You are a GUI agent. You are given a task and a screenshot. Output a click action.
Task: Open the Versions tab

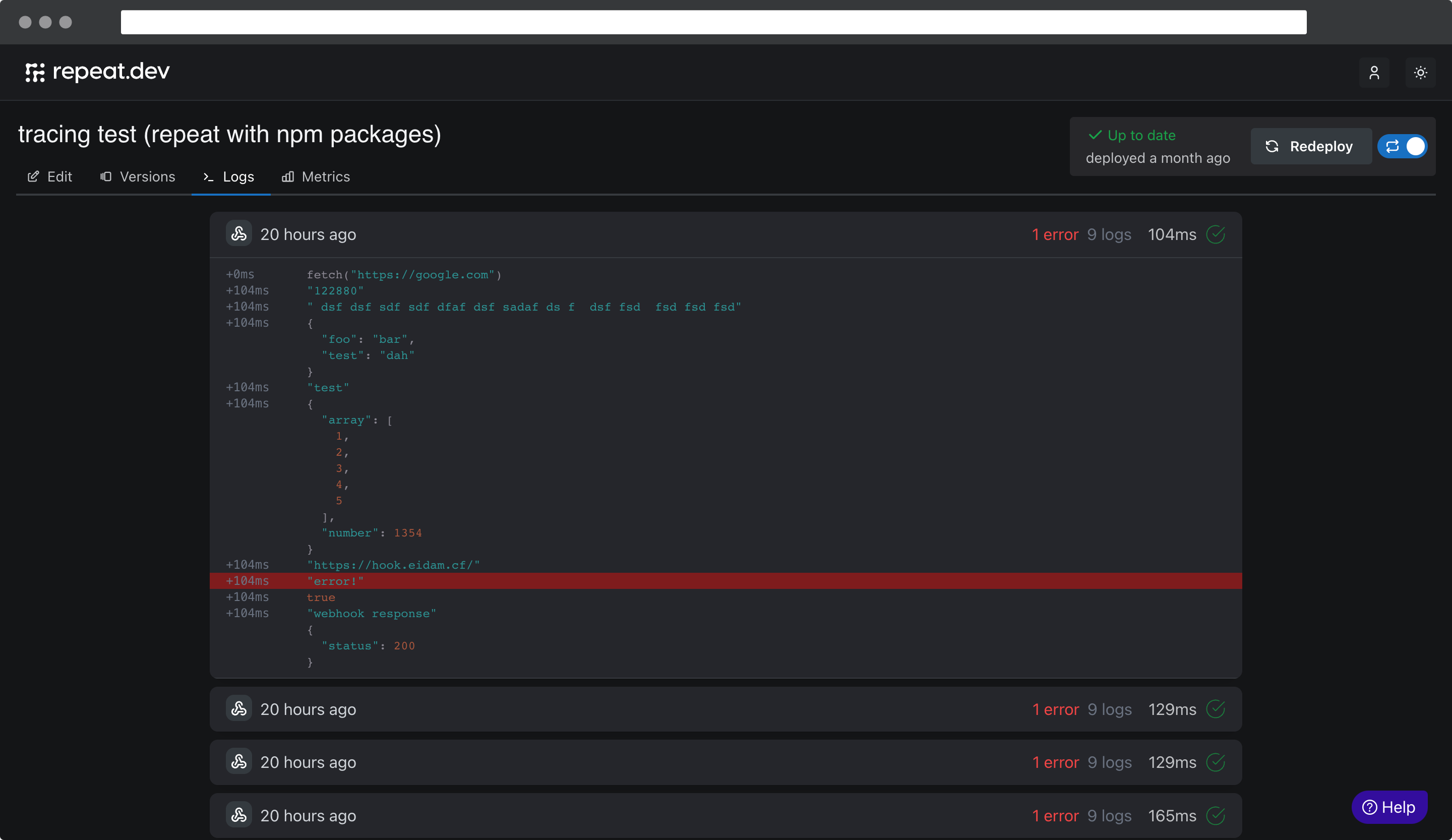(138, 177)
